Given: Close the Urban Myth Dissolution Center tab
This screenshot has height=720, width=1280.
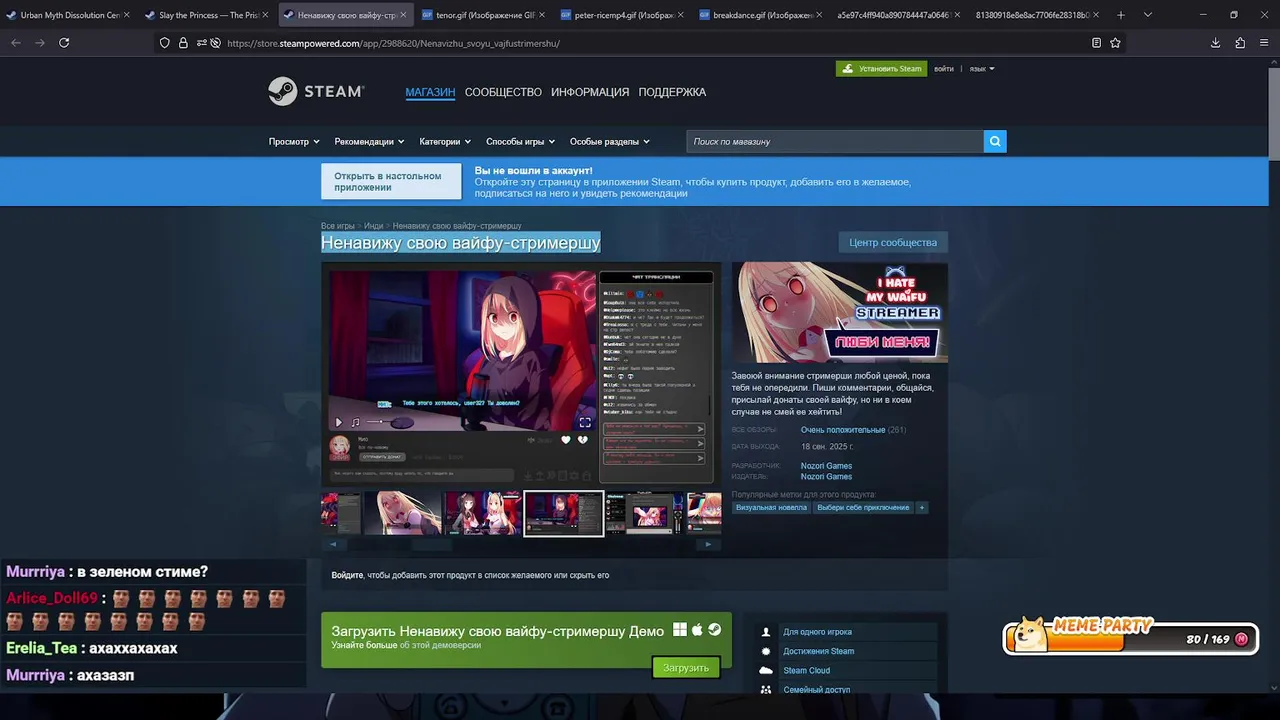Looking at the screenshot, I should point(126,15).
